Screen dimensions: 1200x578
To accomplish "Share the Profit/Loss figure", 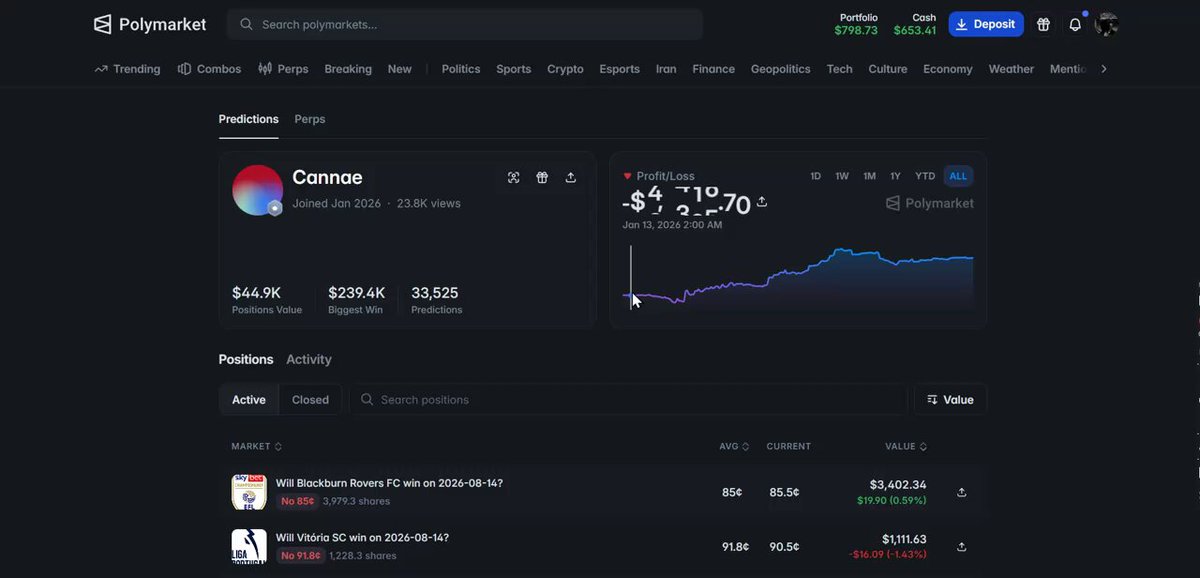I will 762,202.
